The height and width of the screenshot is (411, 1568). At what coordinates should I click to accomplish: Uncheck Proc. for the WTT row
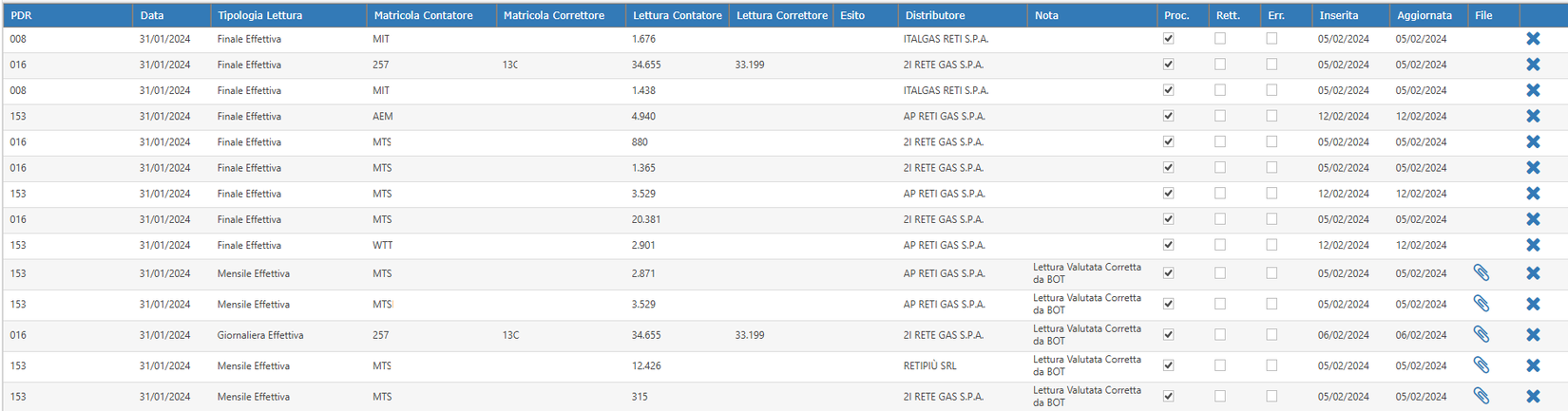(x=1169, y=245)
